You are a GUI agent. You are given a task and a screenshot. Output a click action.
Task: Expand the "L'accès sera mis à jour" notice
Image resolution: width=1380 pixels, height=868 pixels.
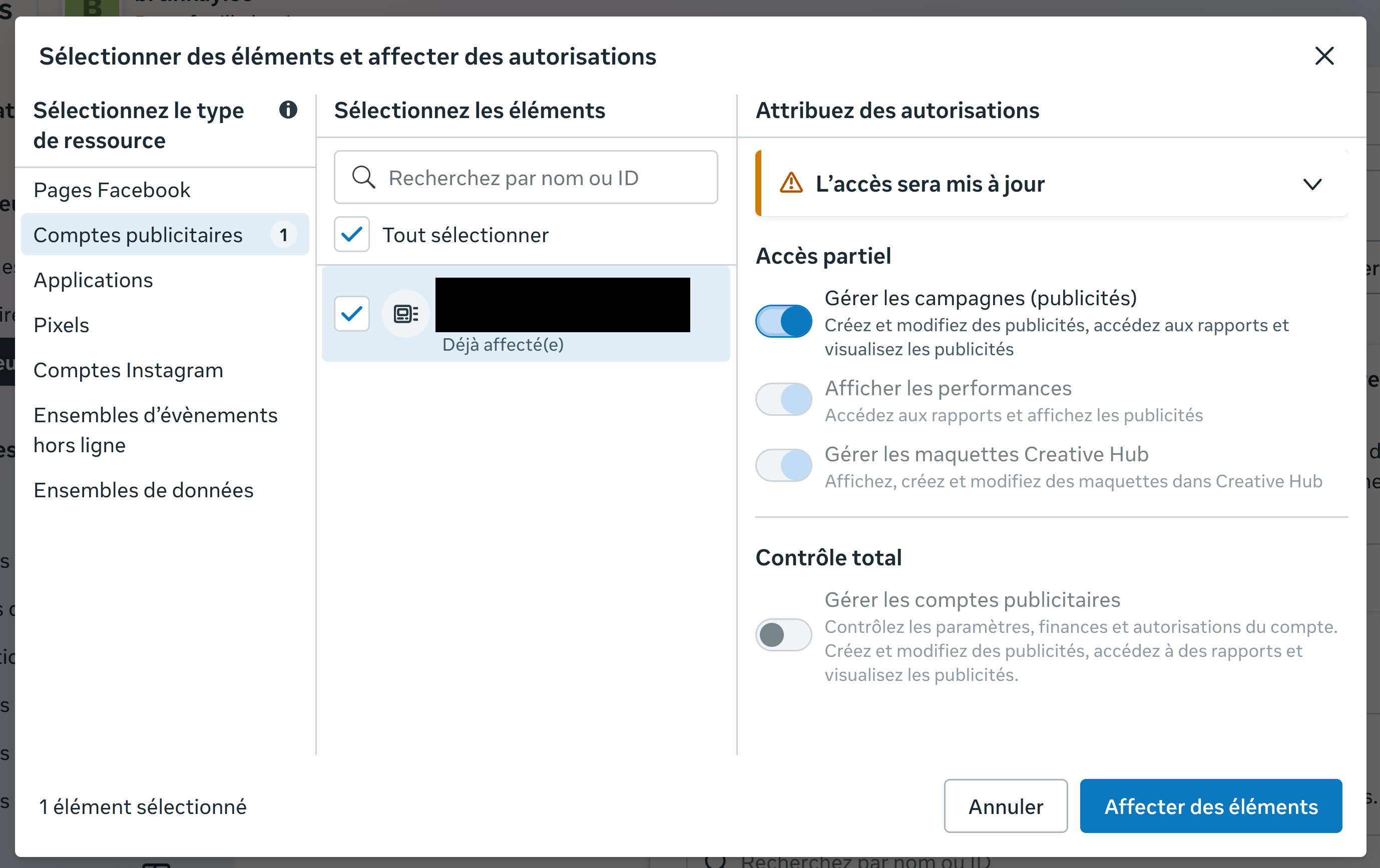point(1312,184)
